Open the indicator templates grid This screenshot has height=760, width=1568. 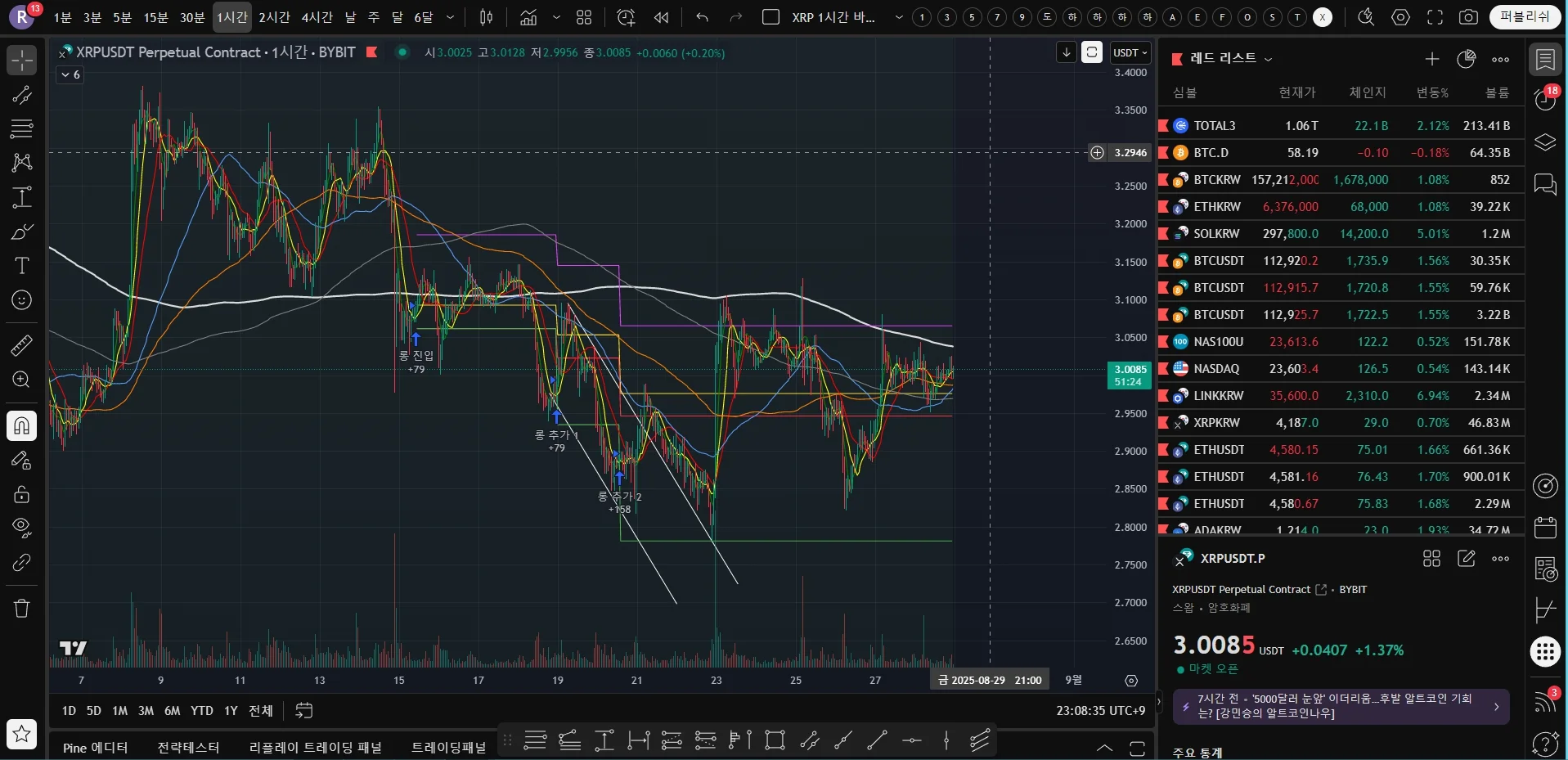(584, 17)
